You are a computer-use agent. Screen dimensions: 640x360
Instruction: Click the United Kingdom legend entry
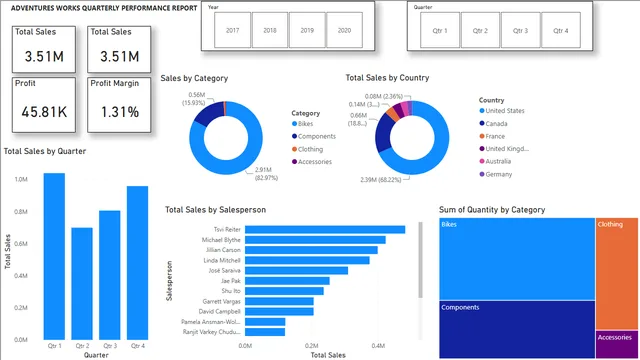[x=504, y=149]
